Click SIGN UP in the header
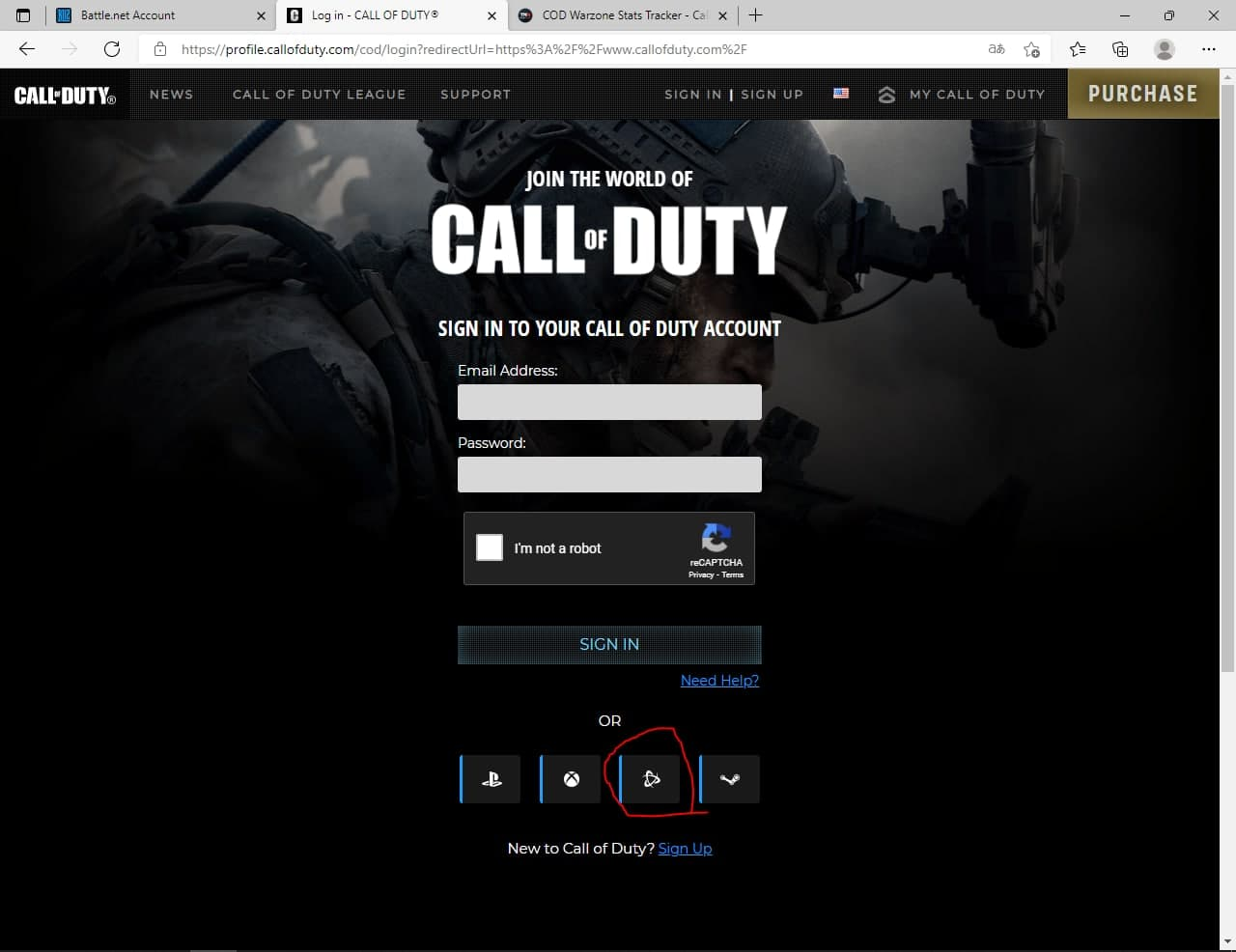Viewport: 1236px width, 952px height. [772, 95]
